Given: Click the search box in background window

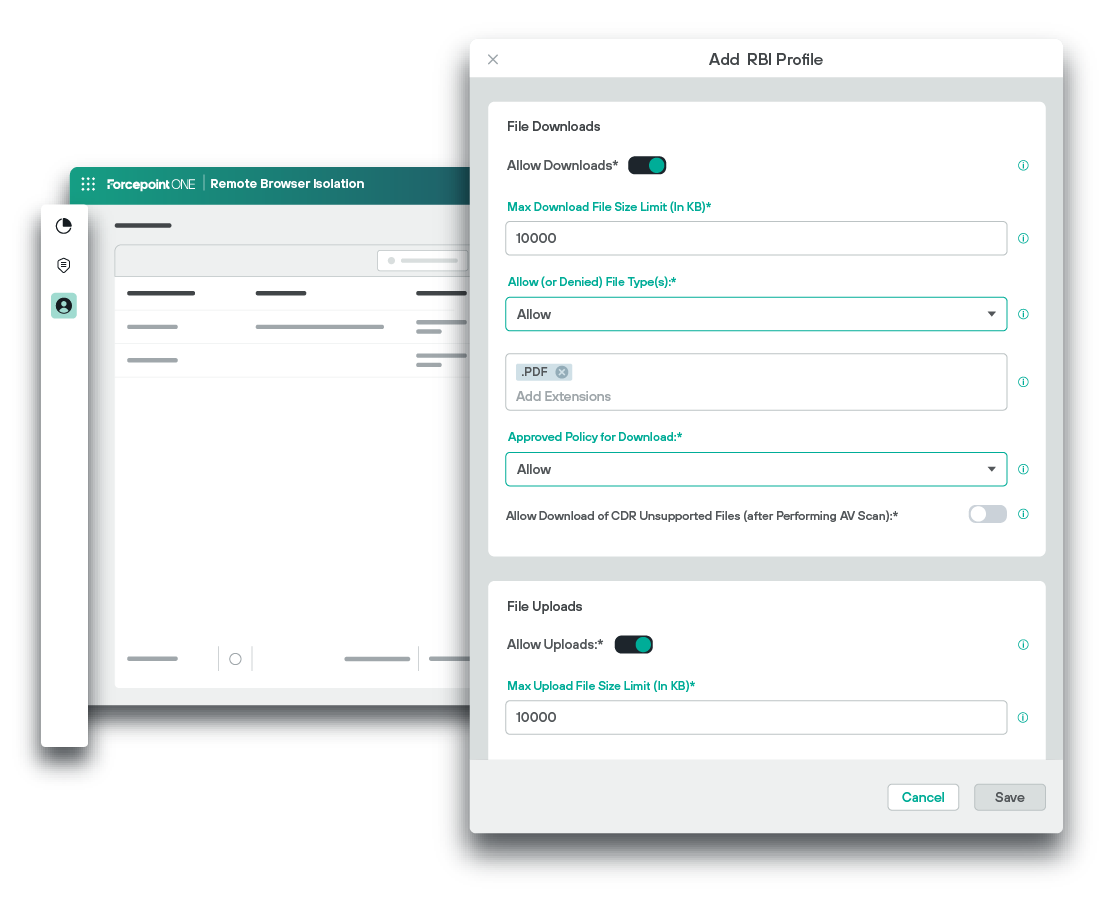Looking at the screenshot, I should [423, 261].
